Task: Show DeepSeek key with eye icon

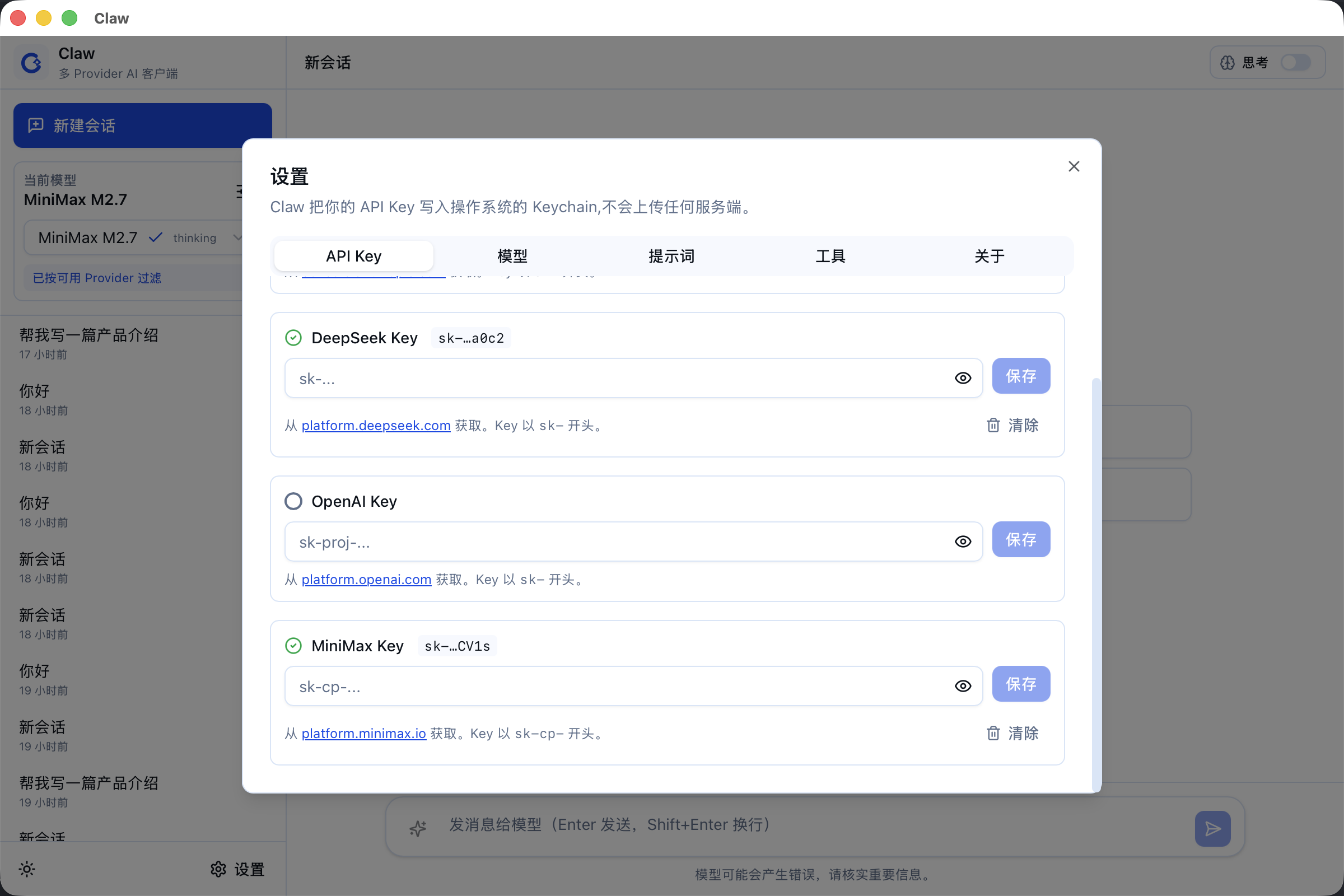Action: 963,379
